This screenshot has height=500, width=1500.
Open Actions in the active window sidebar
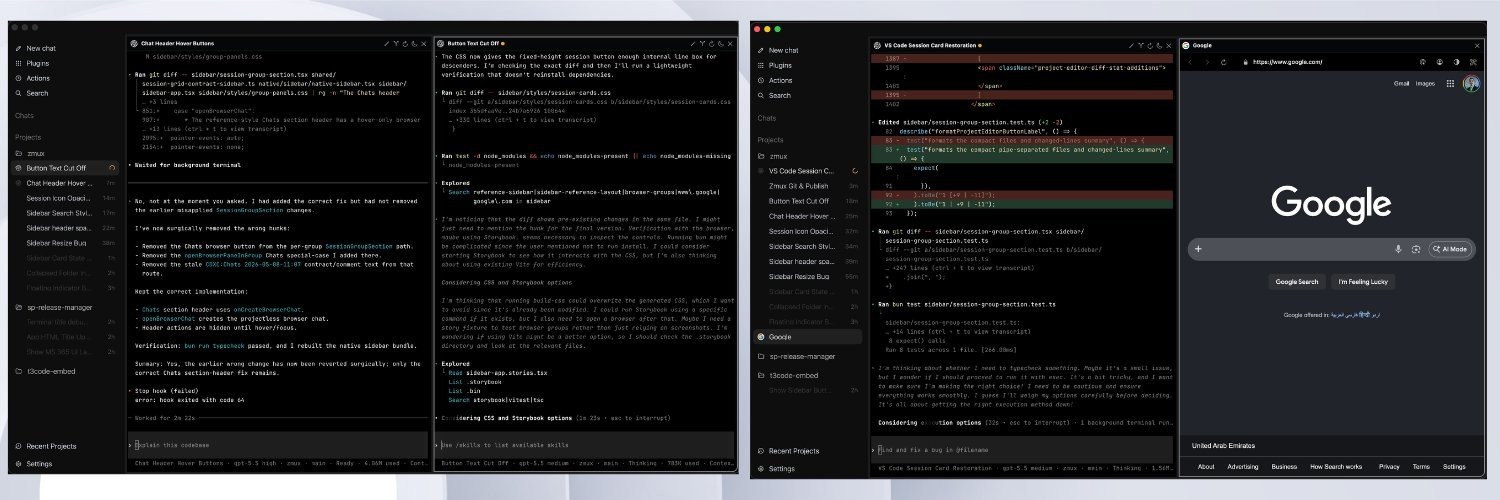click(780, 80)
